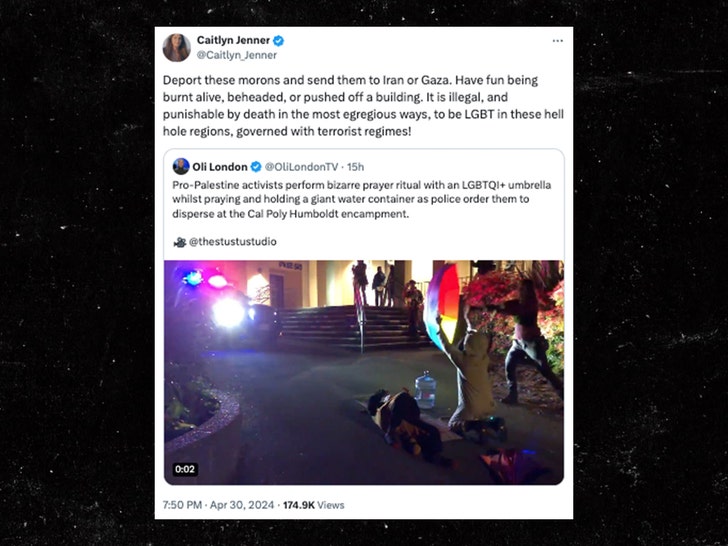Screen dimensions: 728x546
Task: Open the @thestustustudio mention link
Action: (233, 242)
